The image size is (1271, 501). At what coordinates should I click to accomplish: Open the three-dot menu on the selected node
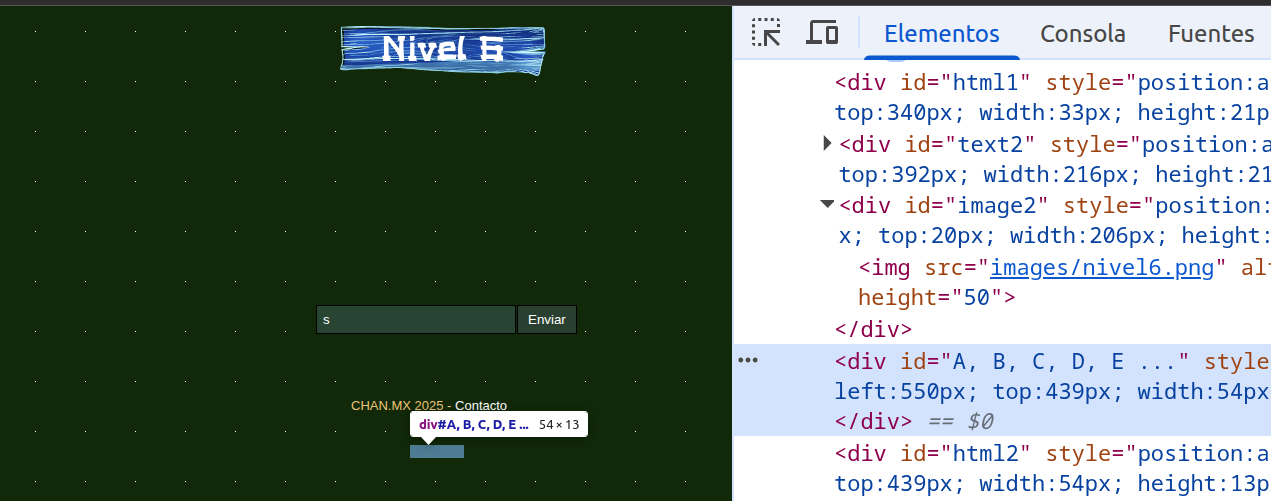[748, 360]
